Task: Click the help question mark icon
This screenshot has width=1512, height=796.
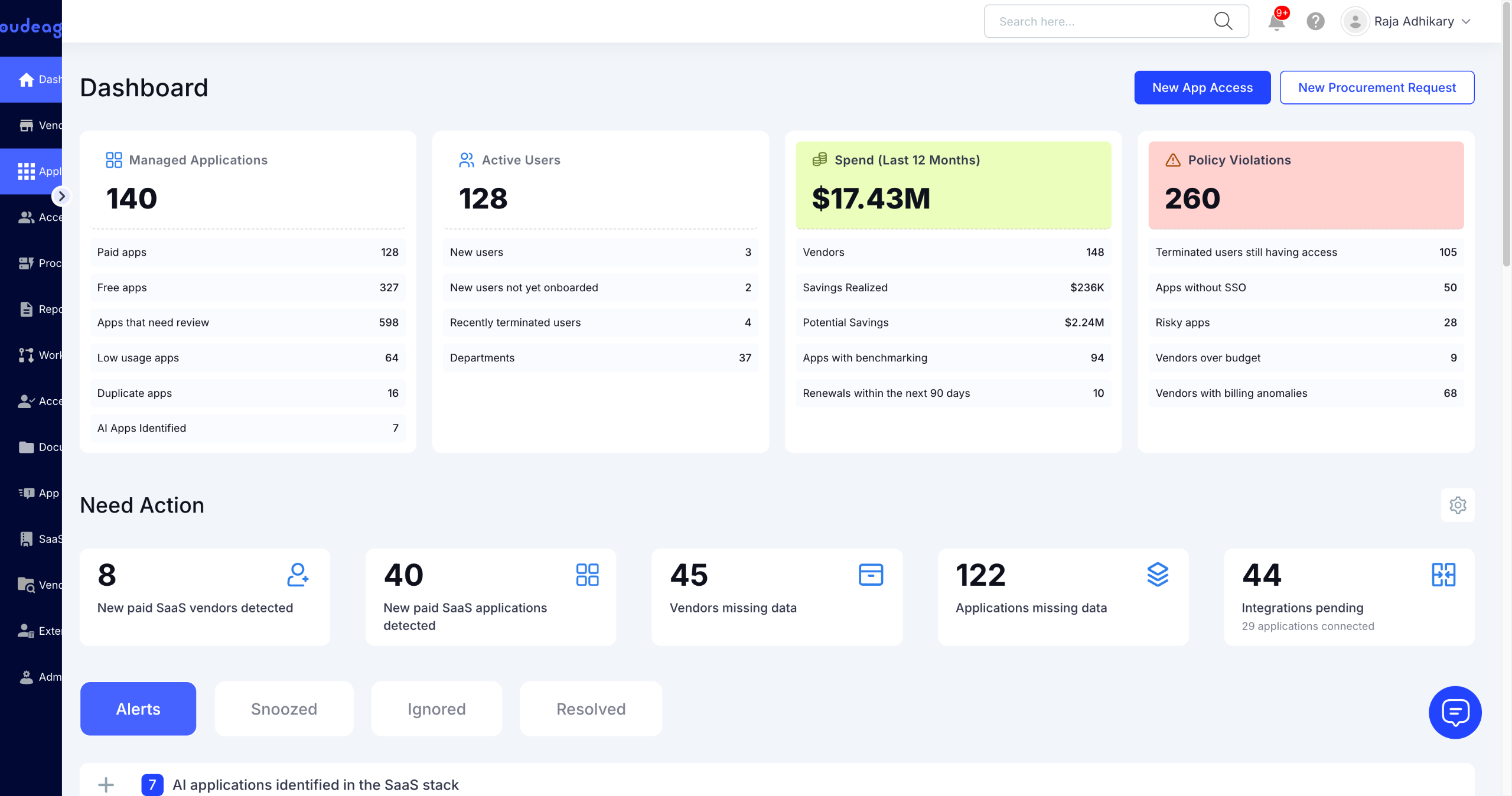Action: click(1315, 22)
